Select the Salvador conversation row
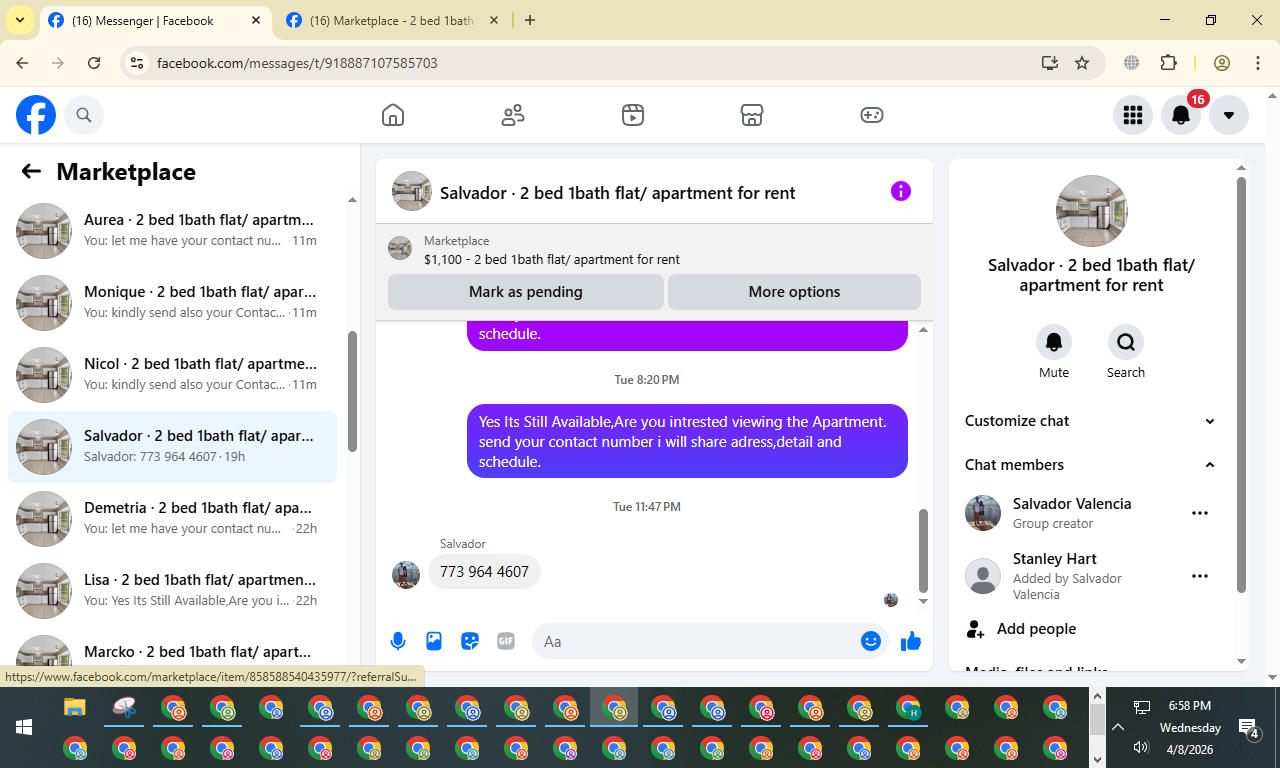 (172, 446)
